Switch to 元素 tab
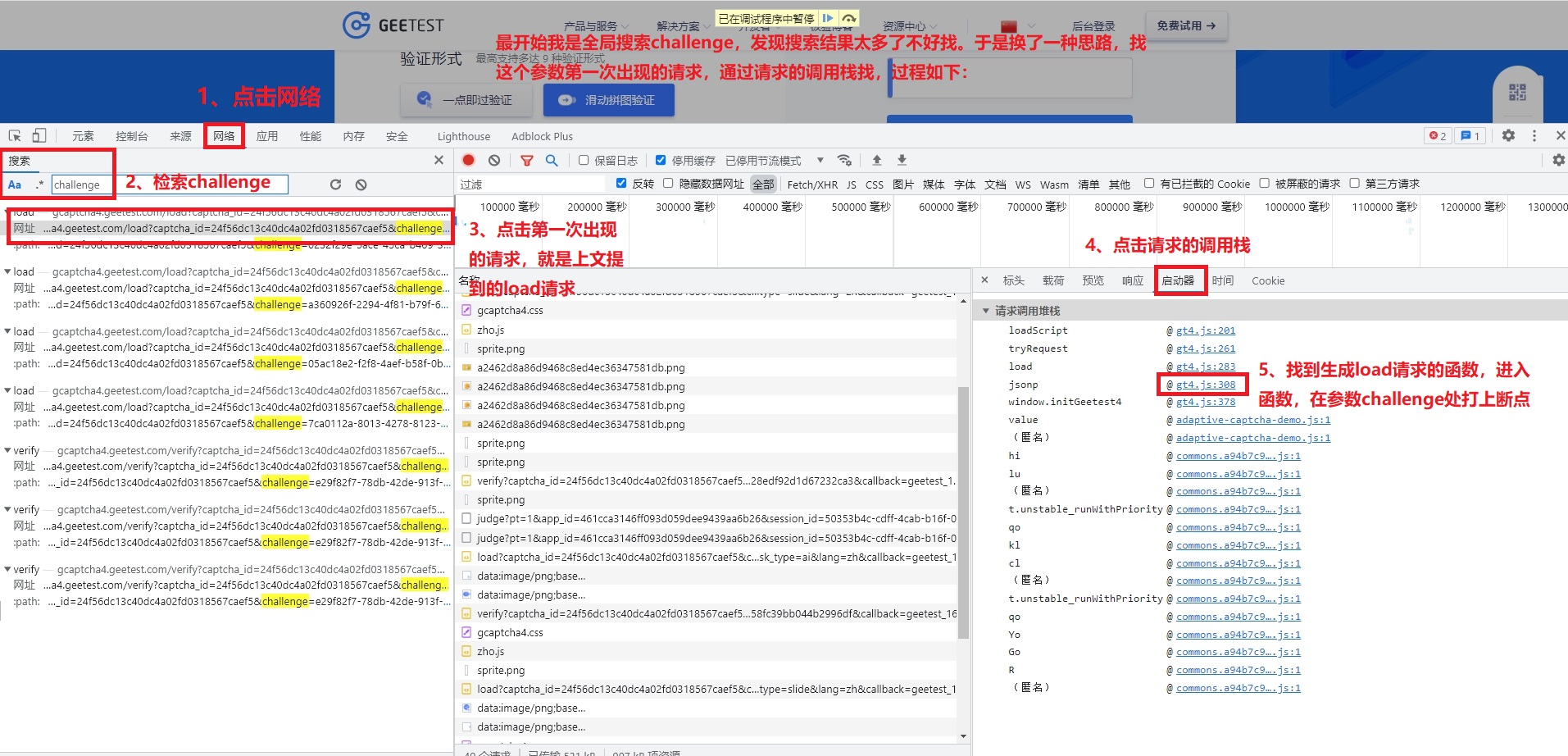The width and height of the screenshot is (1568, 756). [83, 136]
